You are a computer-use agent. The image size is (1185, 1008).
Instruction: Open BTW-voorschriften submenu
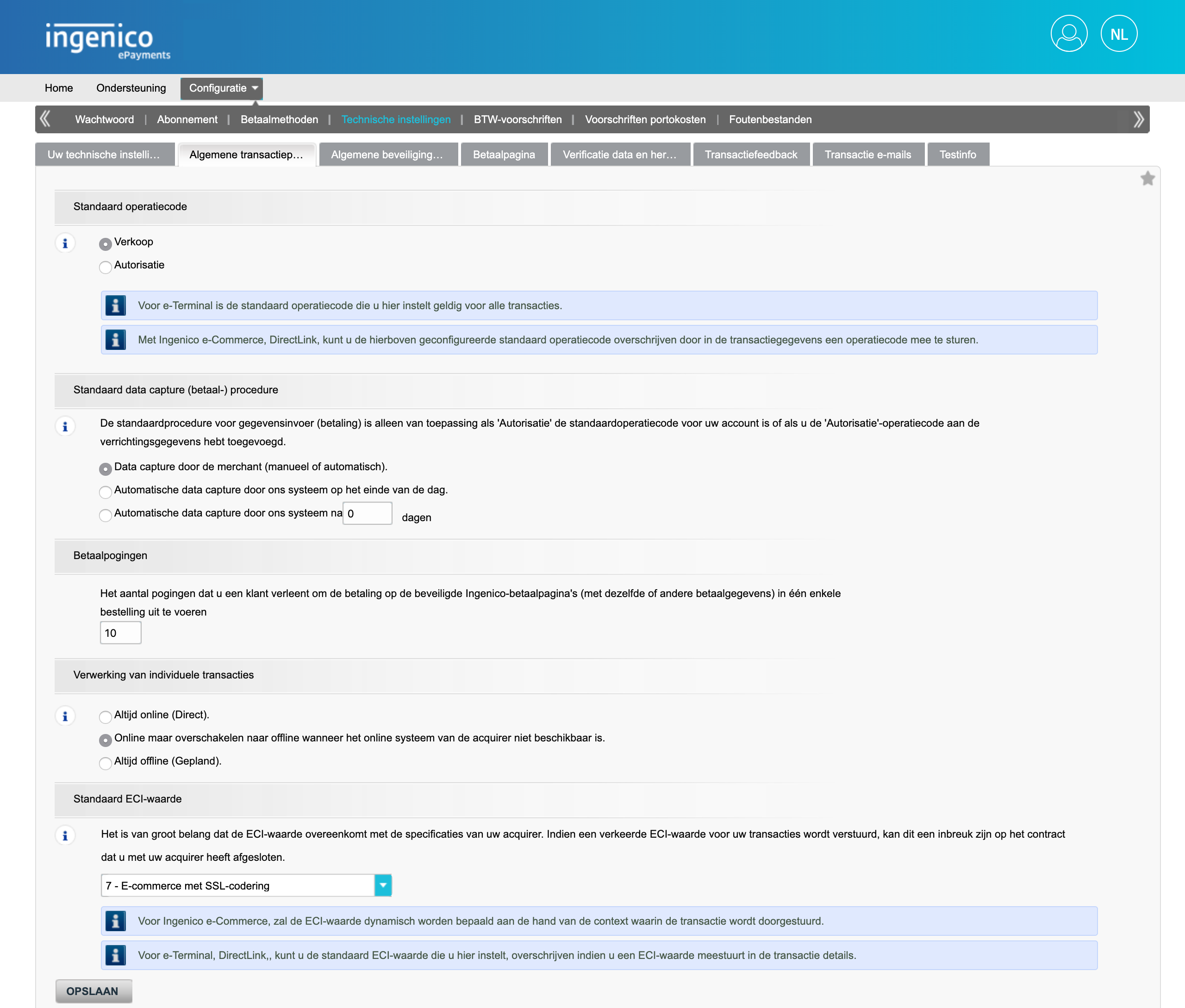[x=518, y=119]
